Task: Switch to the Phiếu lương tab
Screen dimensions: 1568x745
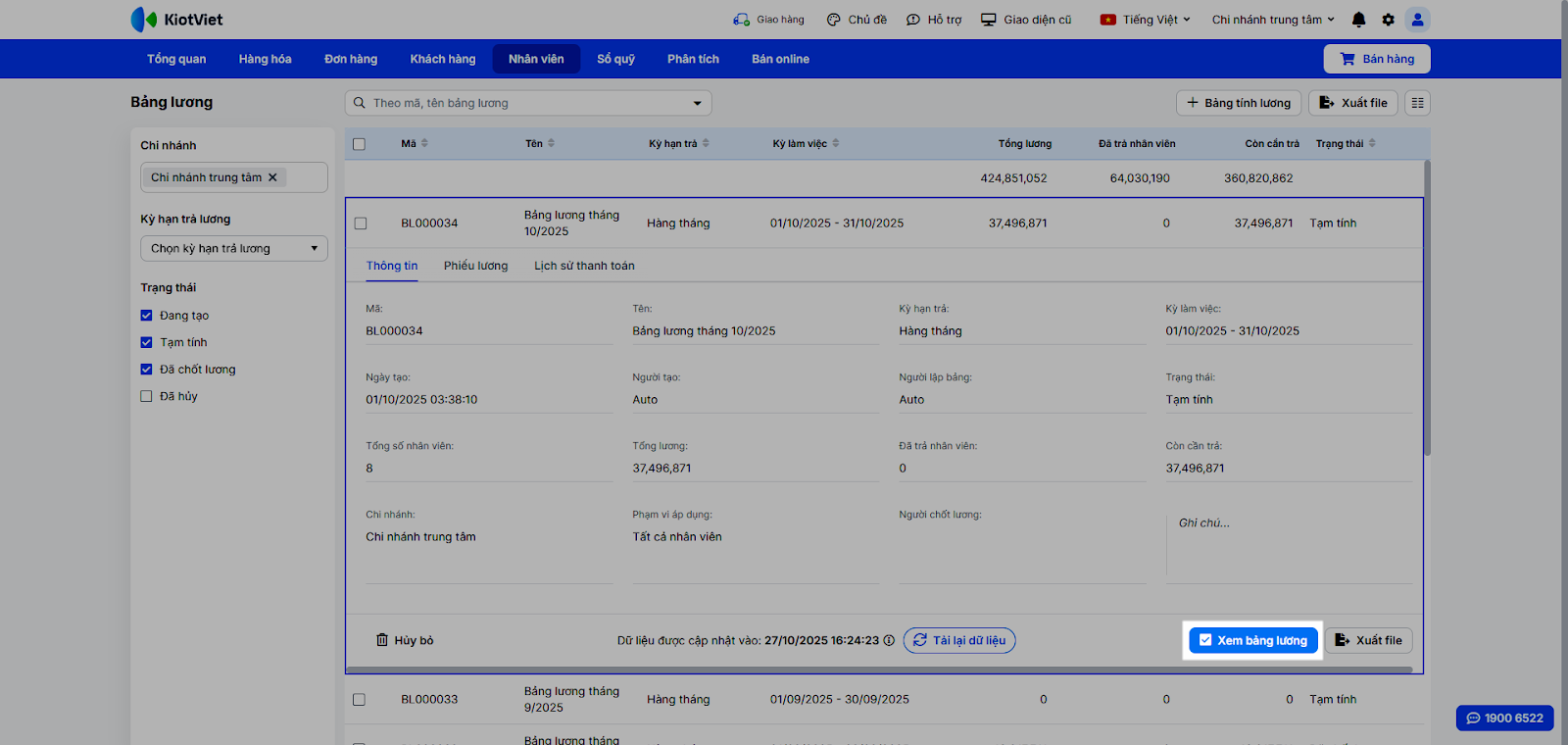Action: point(475,266)
